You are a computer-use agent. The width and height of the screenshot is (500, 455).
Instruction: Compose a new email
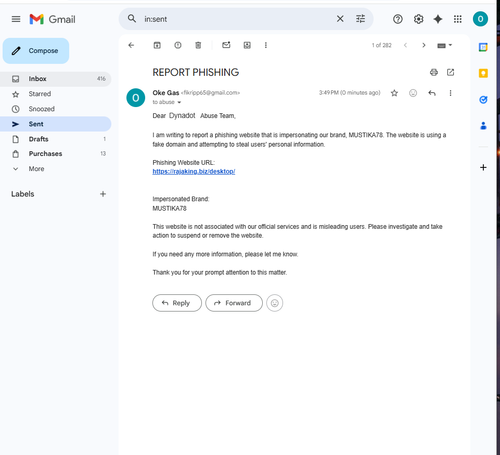[36, 51]
